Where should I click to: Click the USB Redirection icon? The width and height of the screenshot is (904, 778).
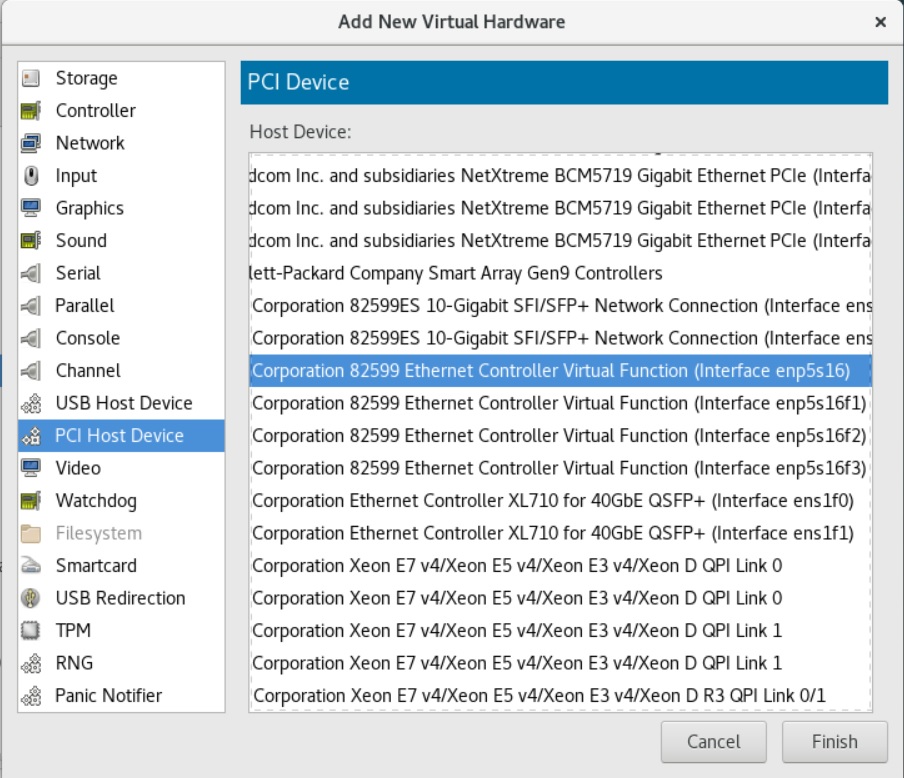pyautogui.click(x=31, y=598)
